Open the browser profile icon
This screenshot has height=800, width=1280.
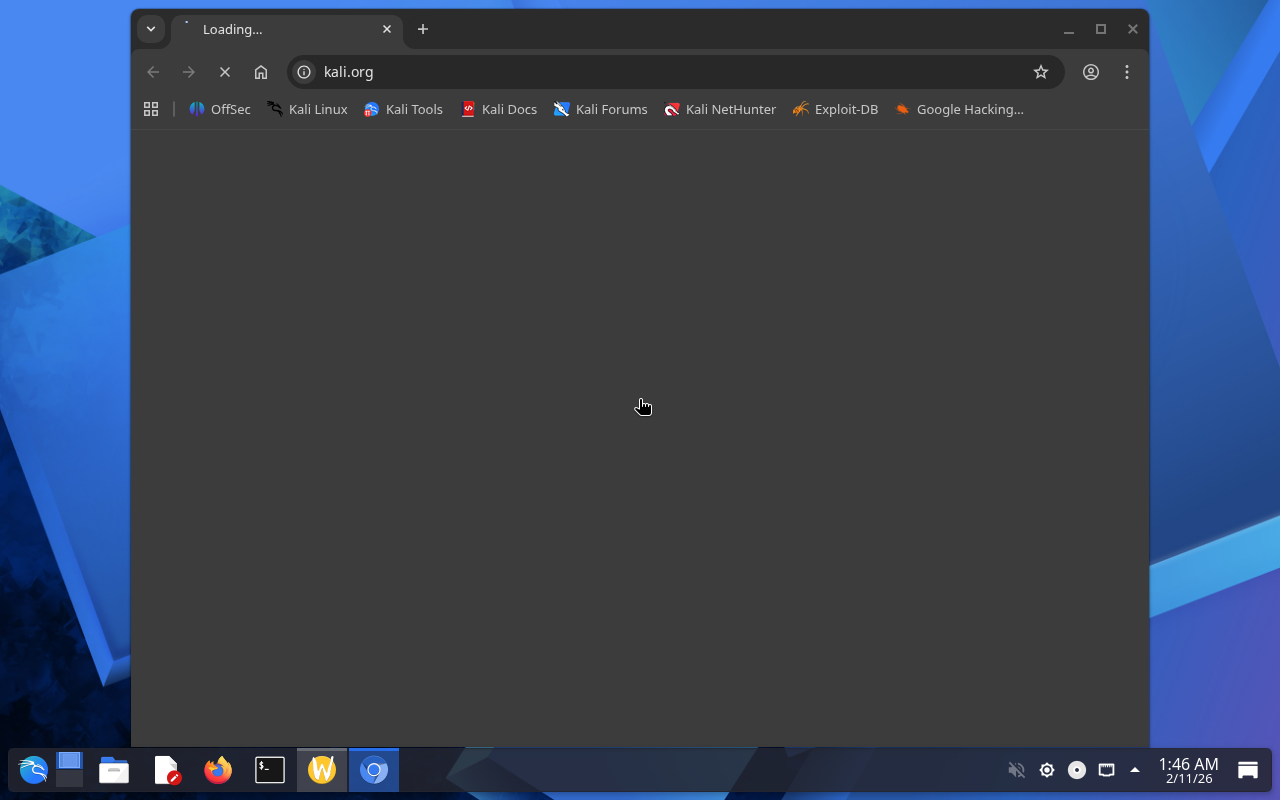(x=1090, y=72)
